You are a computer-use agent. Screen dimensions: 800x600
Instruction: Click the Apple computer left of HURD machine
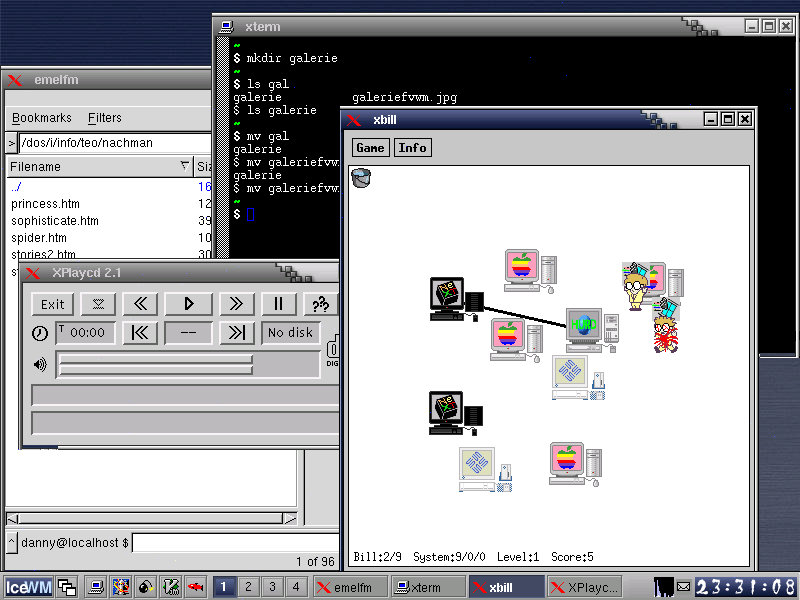(x=516, y=340)
